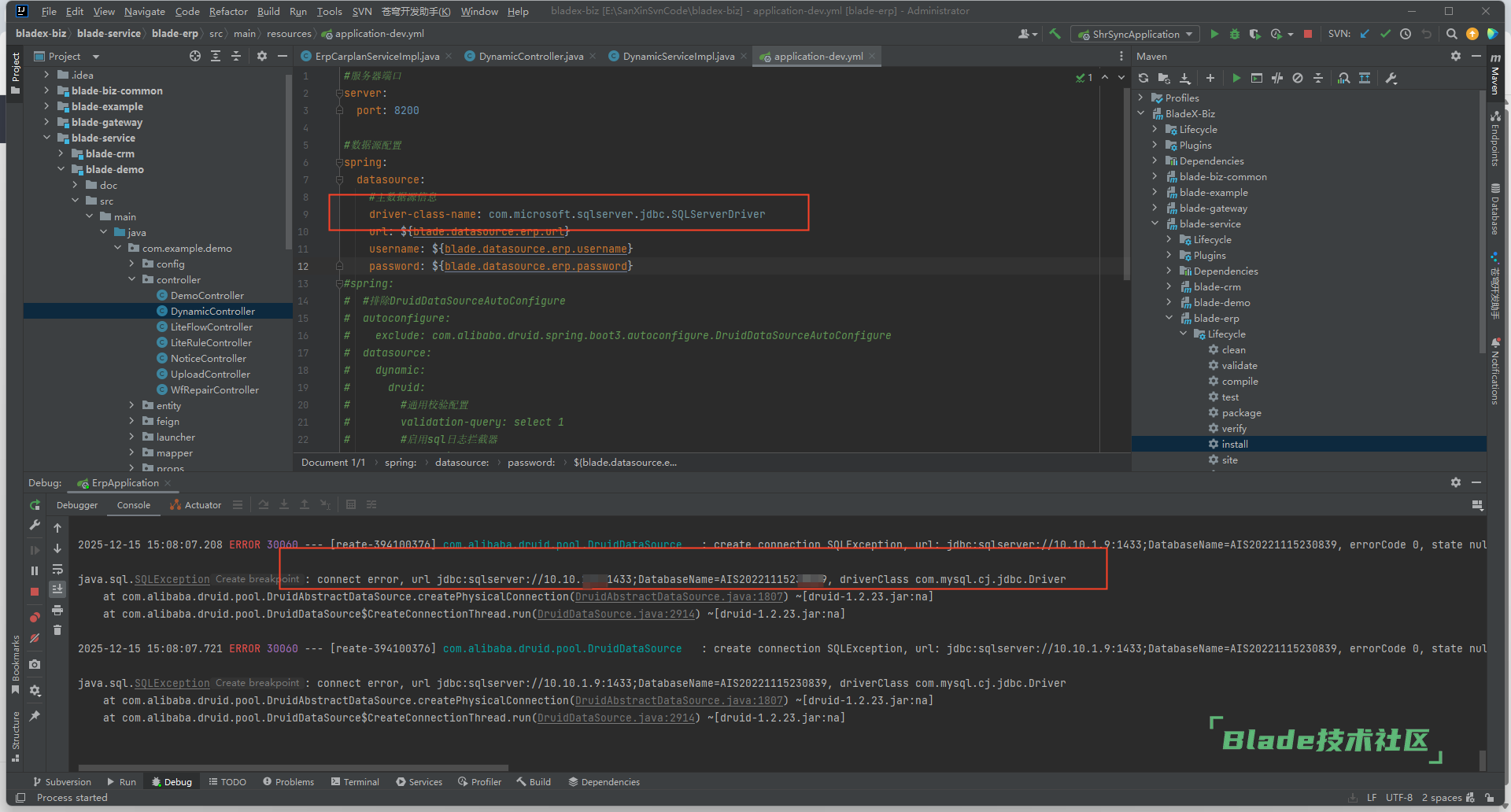Toggle mute breakpoints in debug sidebar
The image size is (1511, 812).
tap(35, 638)
